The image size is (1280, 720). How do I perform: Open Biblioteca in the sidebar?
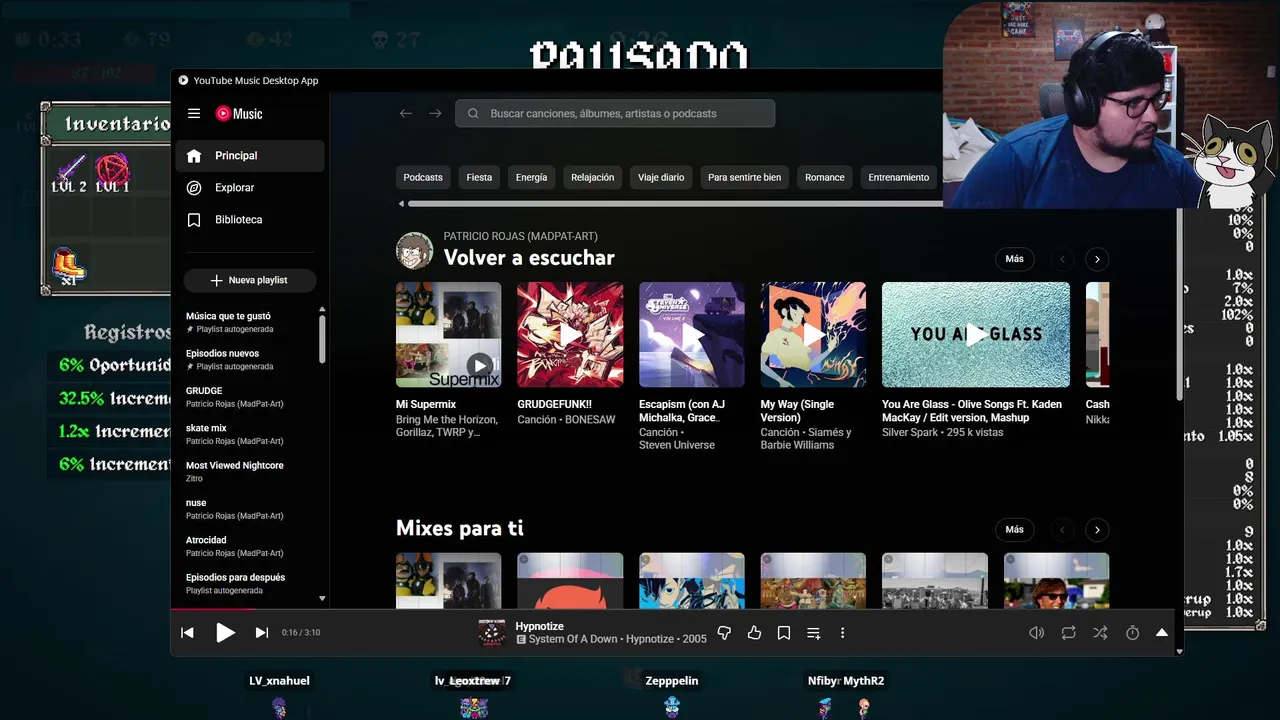[x=250, y=220]
